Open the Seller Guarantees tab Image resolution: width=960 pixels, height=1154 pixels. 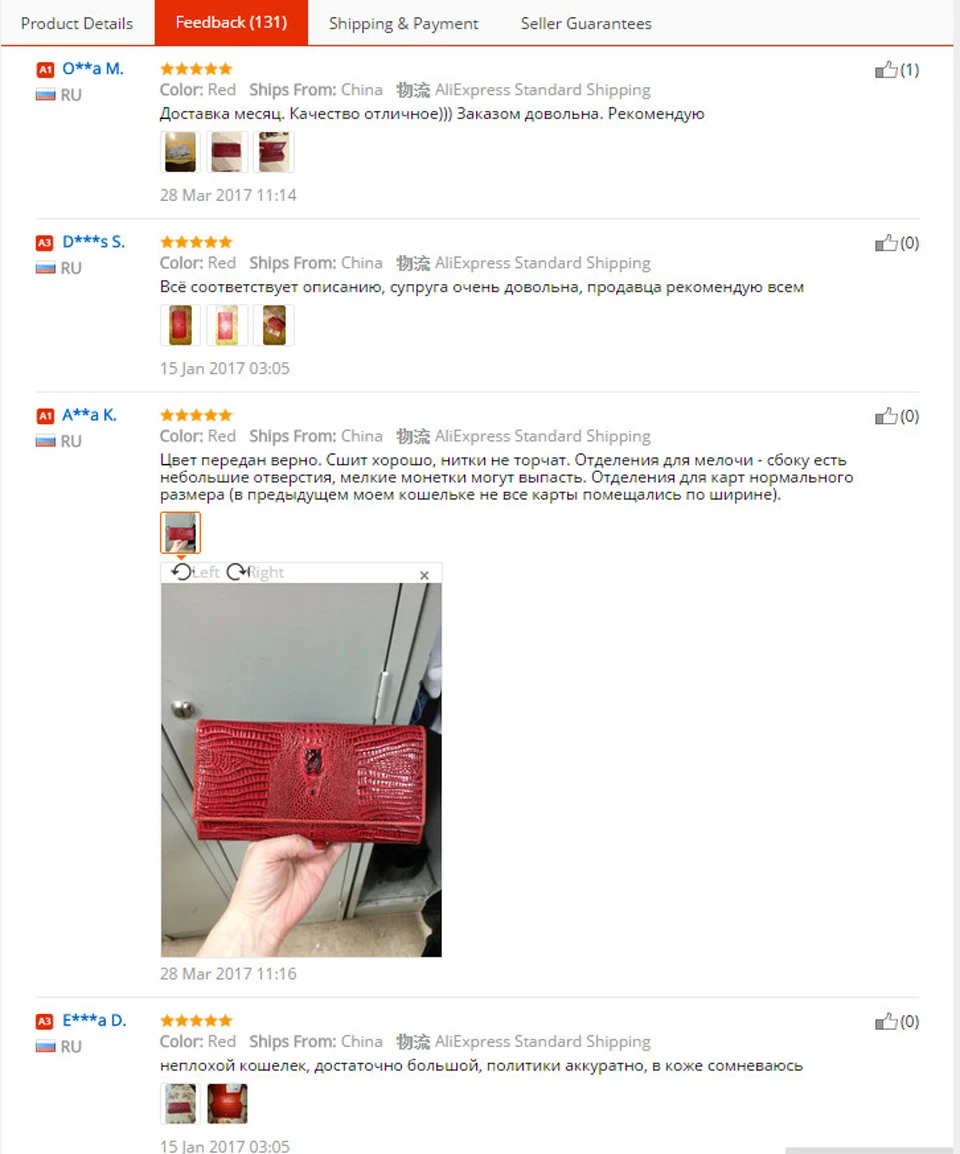click(586, 24)
